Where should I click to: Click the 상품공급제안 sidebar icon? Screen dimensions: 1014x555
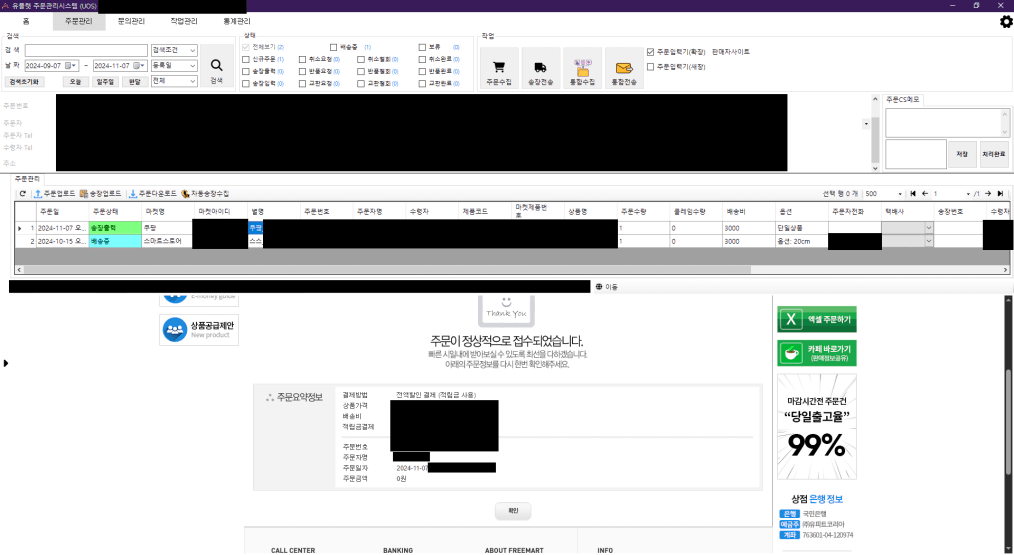[175, 330]
